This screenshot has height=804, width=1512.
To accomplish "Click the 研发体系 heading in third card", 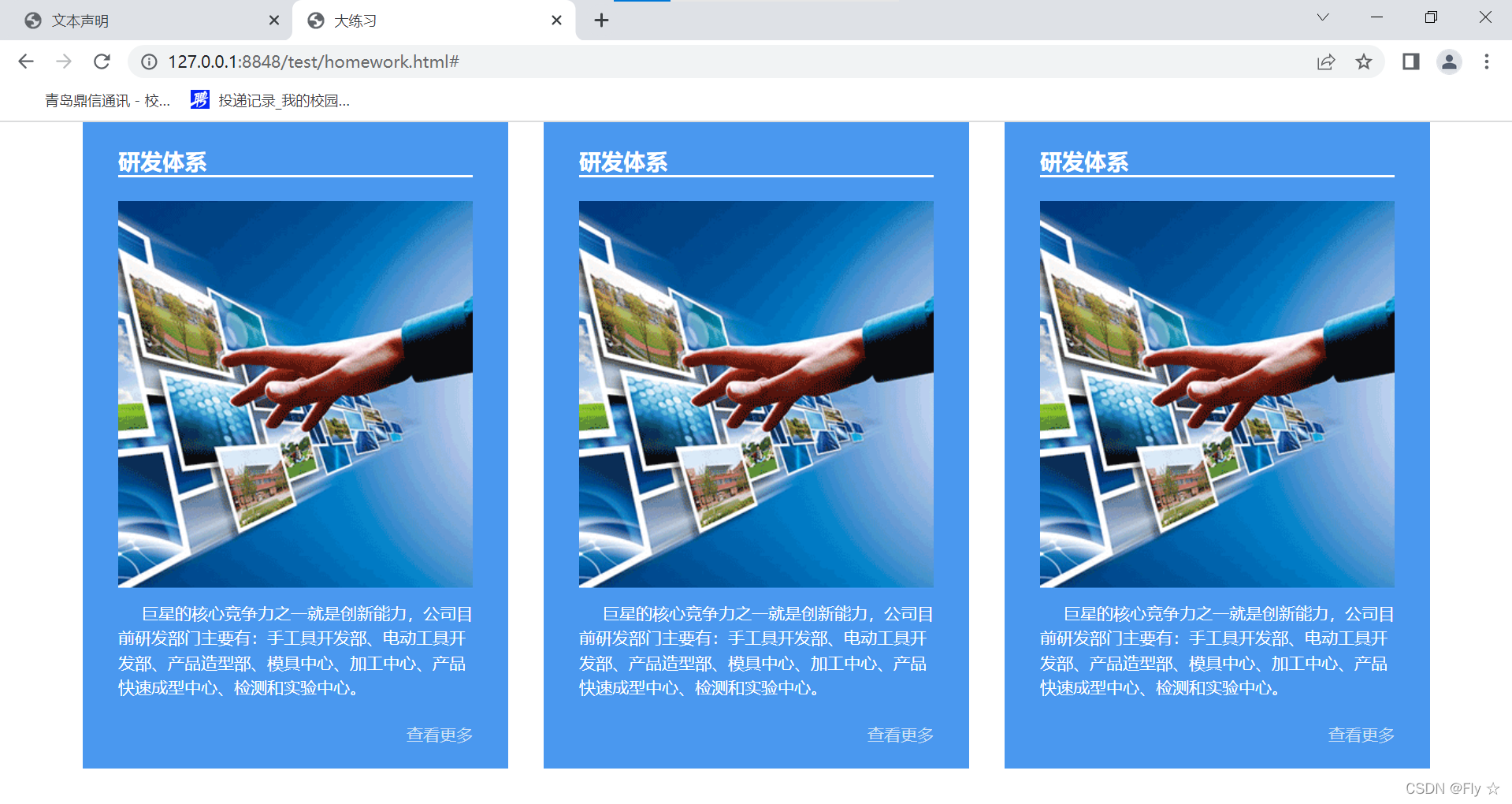I will 1084,162.
